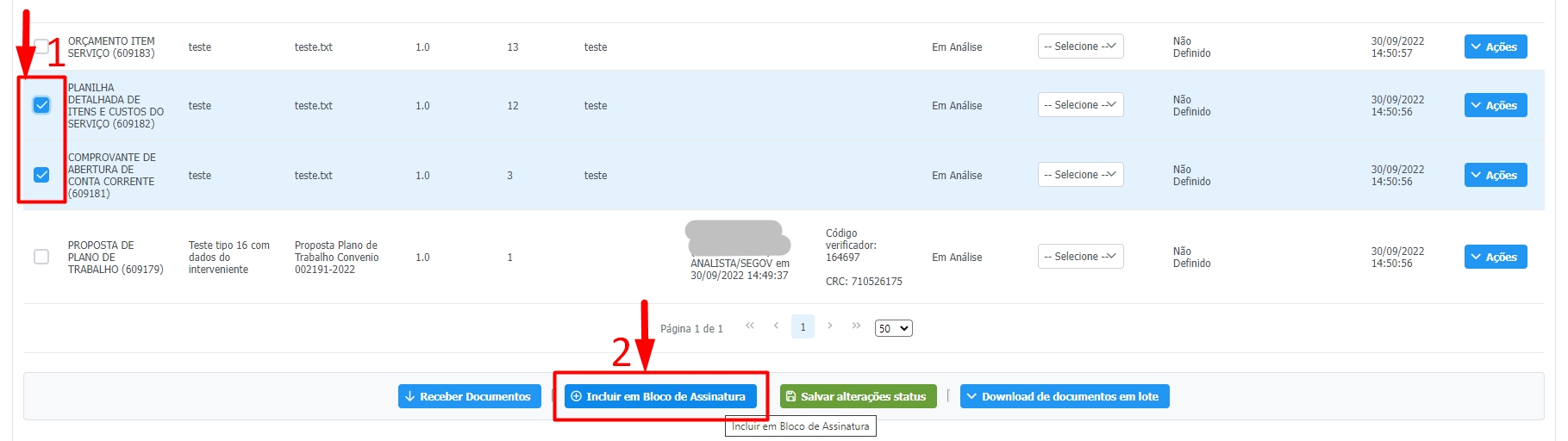
Task: Open Ações menu for ORÇAMENTO ITEM SERVIÇO row
Action: (1495, 47)
